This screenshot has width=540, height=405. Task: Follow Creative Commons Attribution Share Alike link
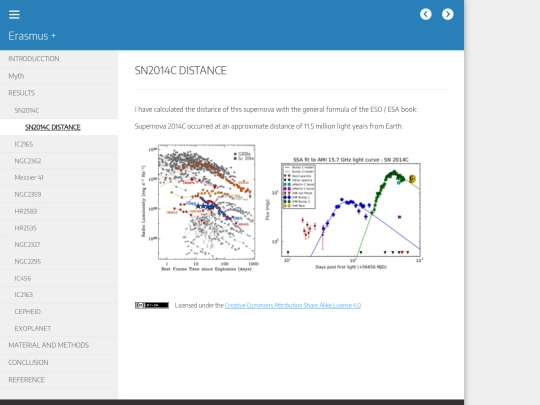[293, 305]
